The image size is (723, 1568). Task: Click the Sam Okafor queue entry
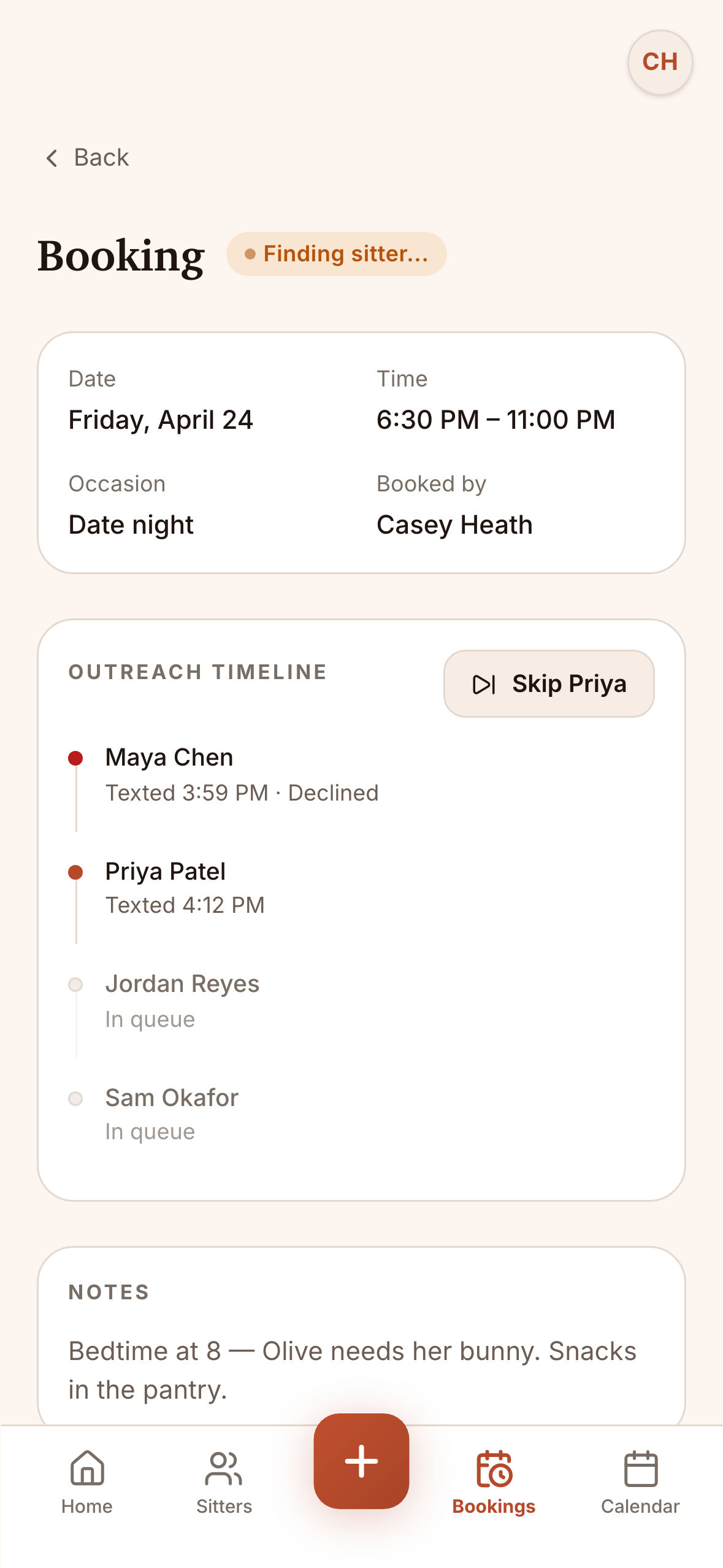coord(172,1113)
